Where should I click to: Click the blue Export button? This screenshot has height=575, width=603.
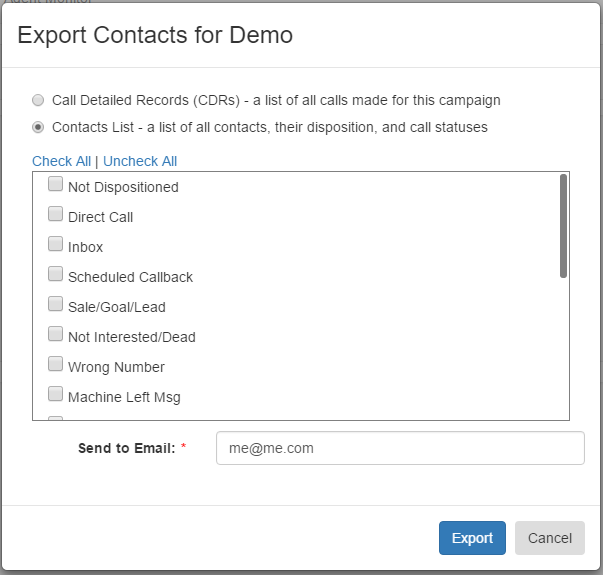pyautogui.click(x=472, y=538)
